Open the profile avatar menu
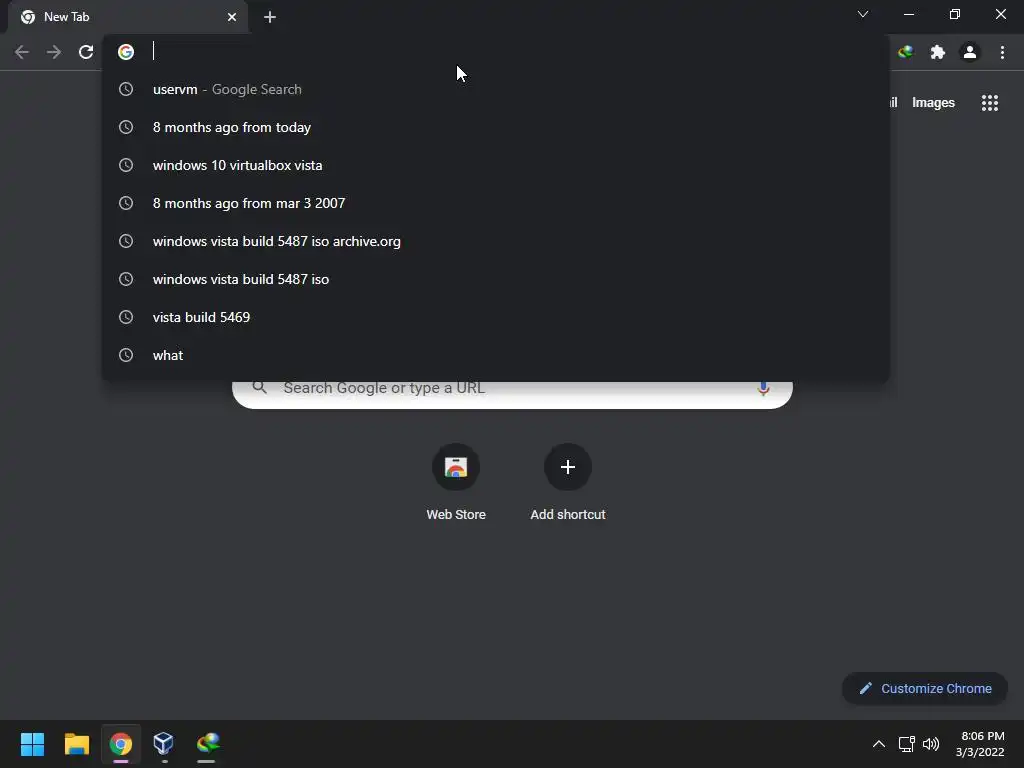 tap(970, 52)
